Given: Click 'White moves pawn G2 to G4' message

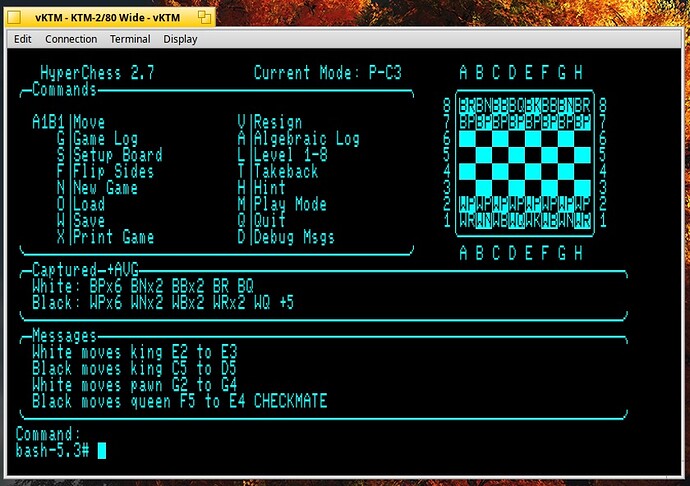Looking at the screenshot, I should (135, 385).
